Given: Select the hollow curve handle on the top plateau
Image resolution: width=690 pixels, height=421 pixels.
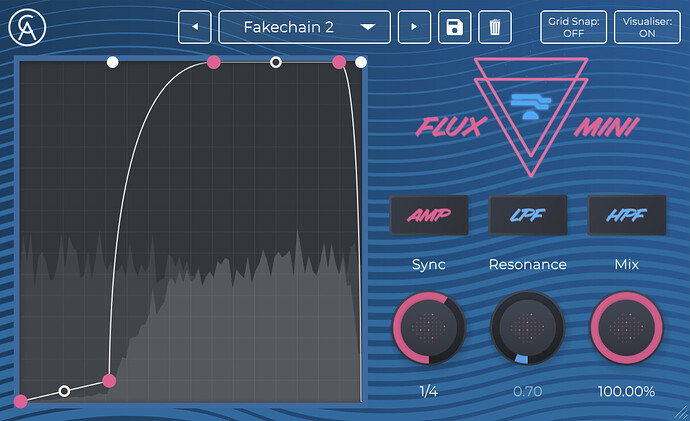Looking at the screenshot, I should tap(276, 62).
